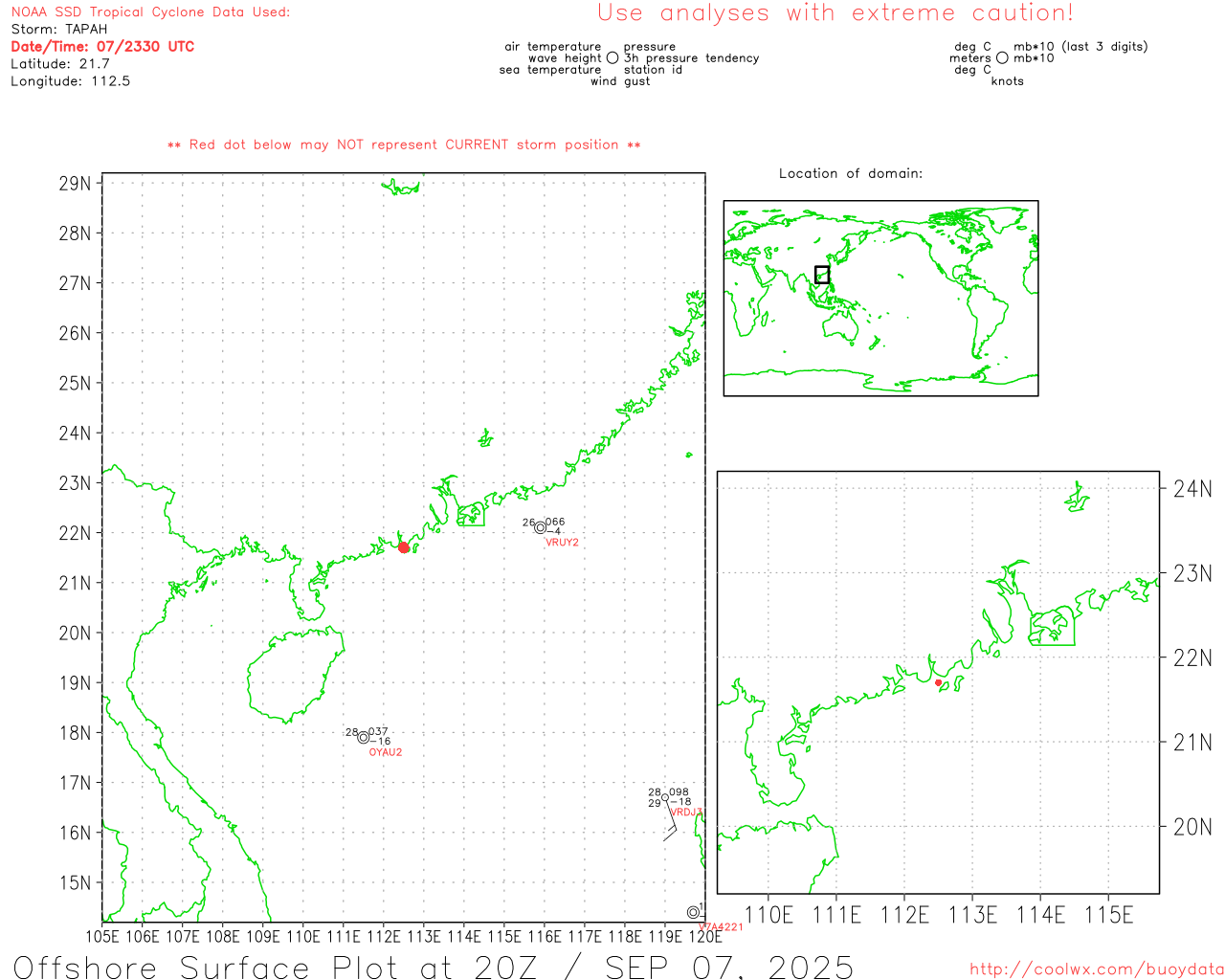Click the 'Date/Time: 07/2330 UTC' line
Screen dimensions: 1225x980
(x=102, y=47)
